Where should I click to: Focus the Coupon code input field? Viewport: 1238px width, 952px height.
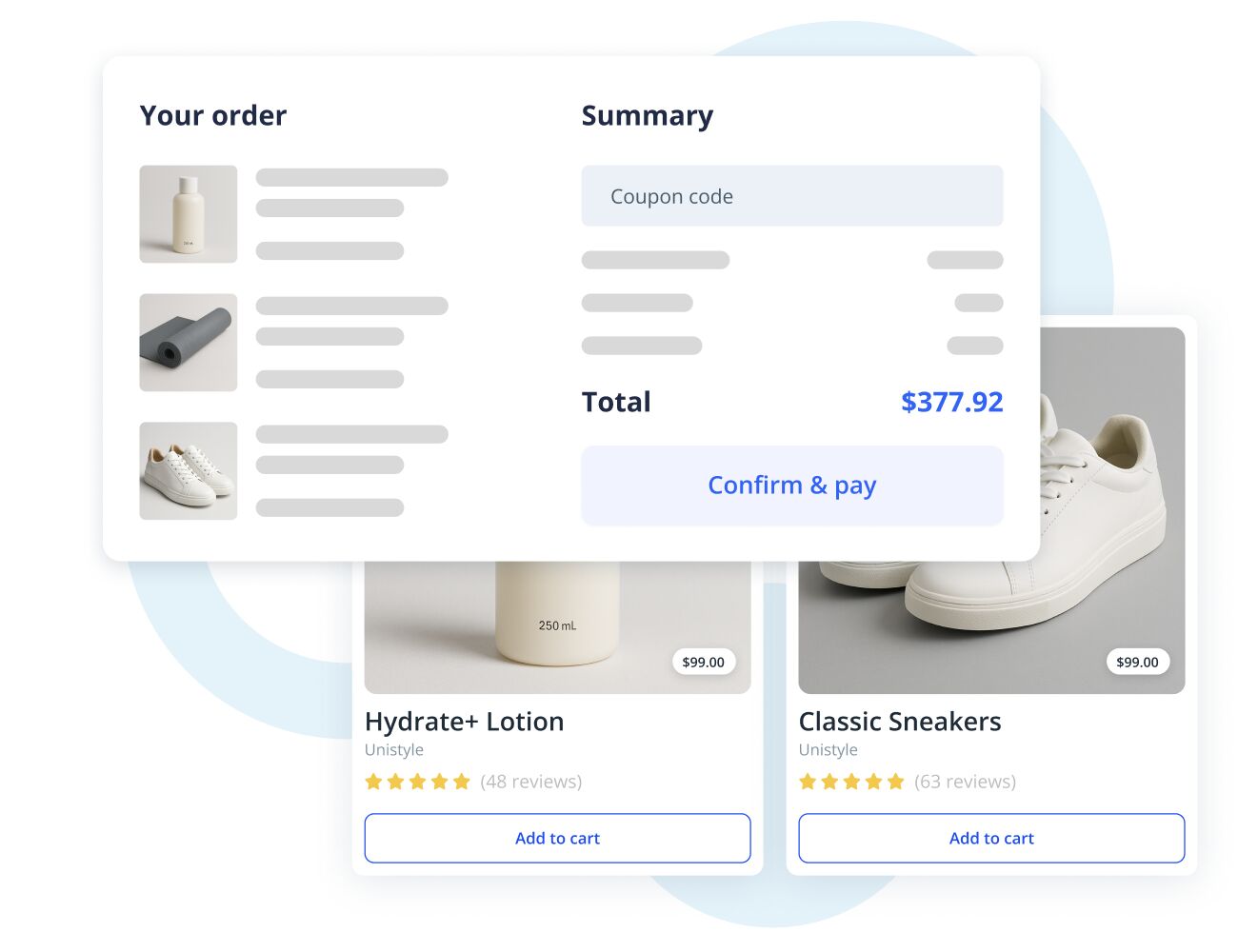pyautogui.click(x=791, y=196)
